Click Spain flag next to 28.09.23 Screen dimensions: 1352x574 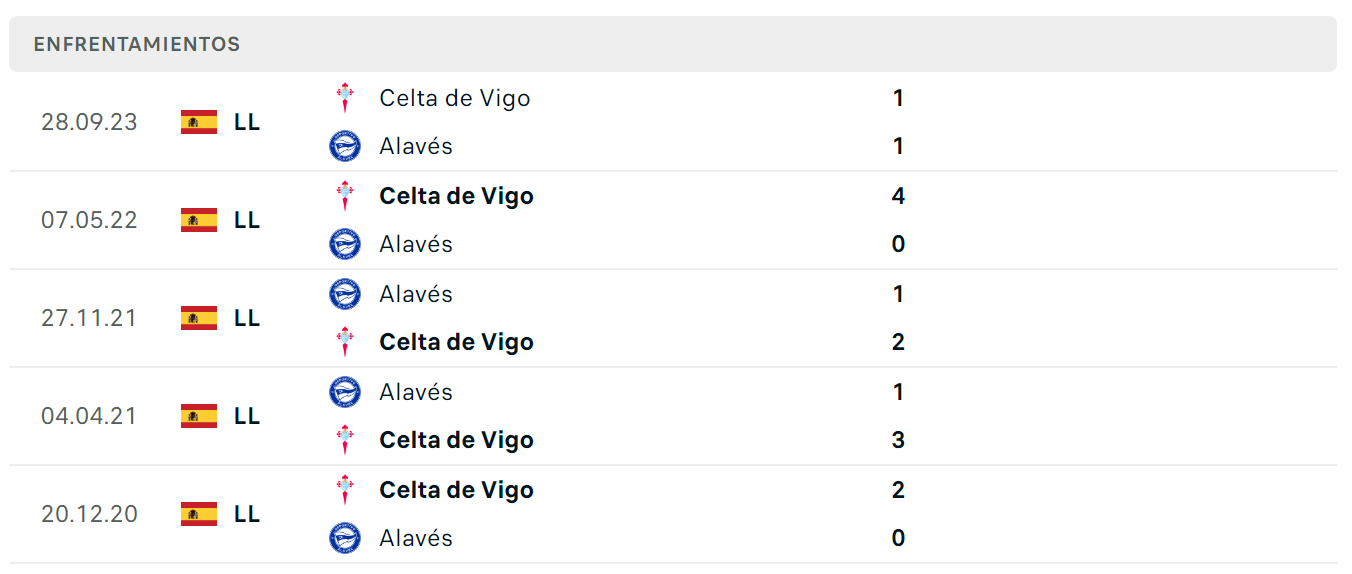pyautogui.click(x=199, y=122)
